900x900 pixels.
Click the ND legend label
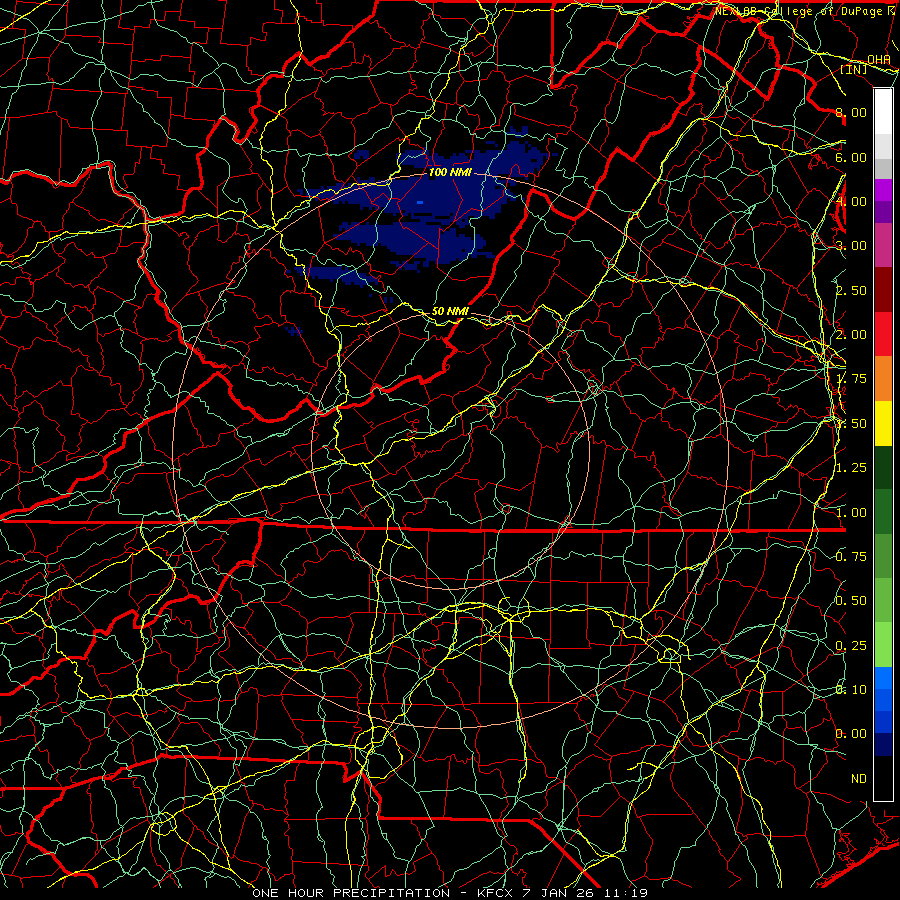(859, 779)
